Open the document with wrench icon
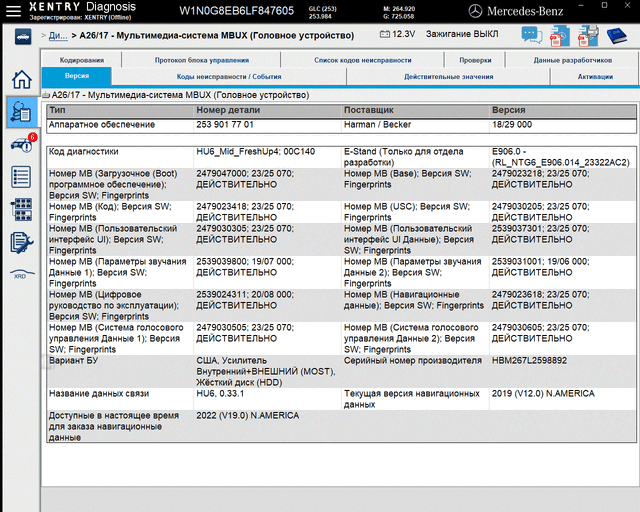The width and height of the screenshot is (640, 512). [x=20, y=241]
